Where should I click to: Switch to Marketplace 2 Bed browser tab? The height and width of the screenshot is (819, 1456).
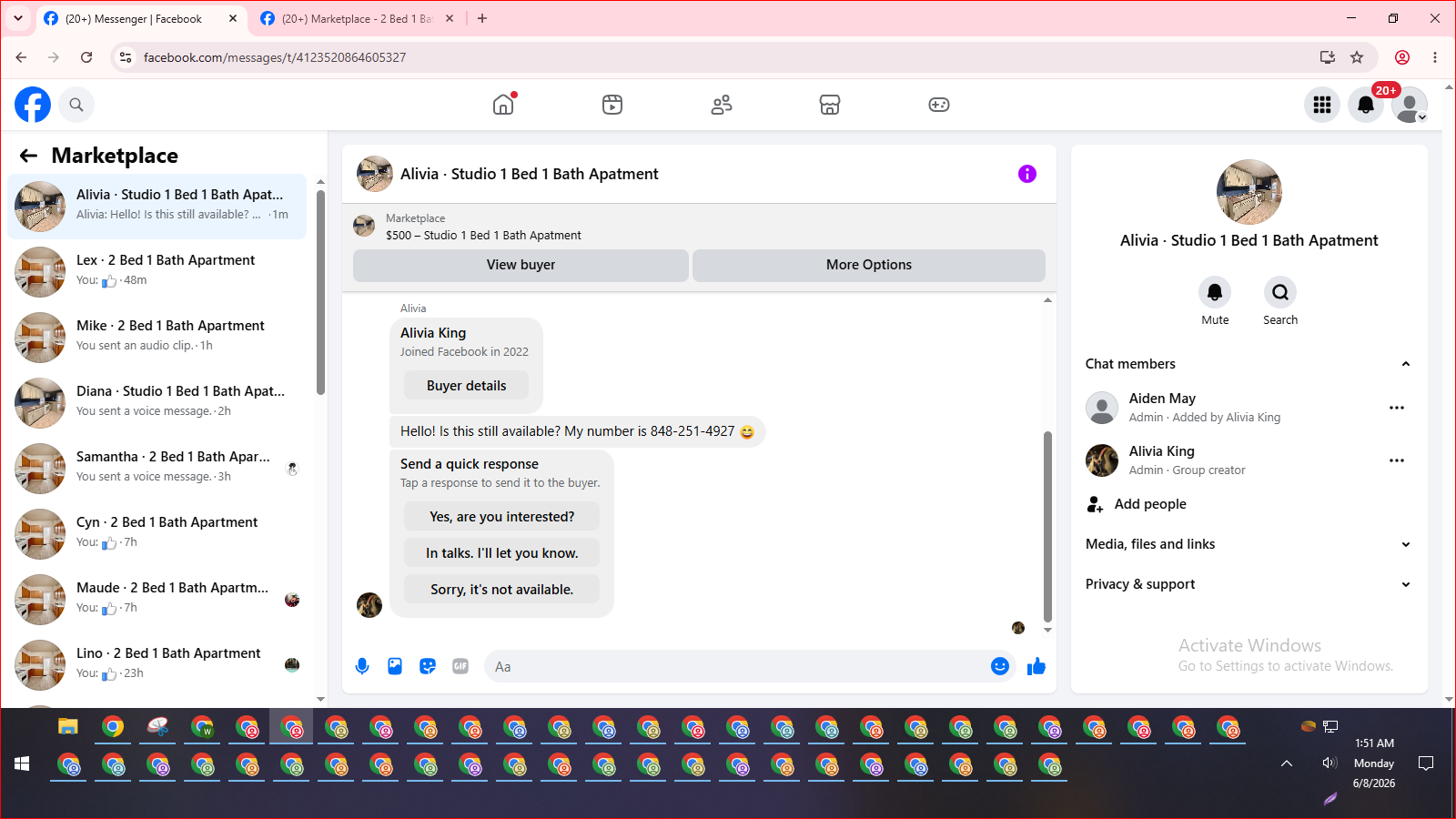point(357,18)
